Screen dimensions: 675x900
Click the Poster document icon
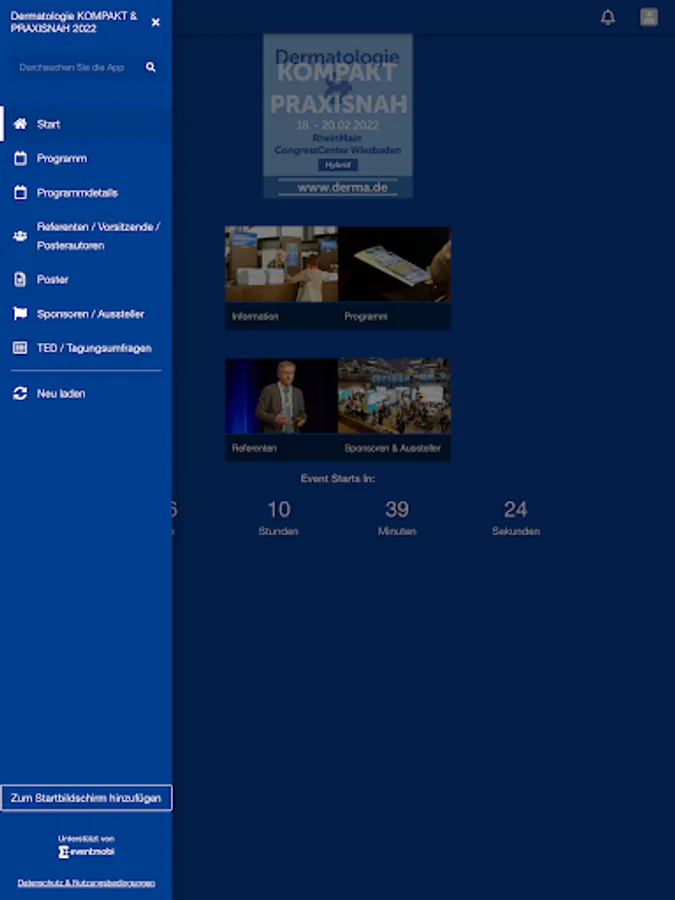click(20, 280)
